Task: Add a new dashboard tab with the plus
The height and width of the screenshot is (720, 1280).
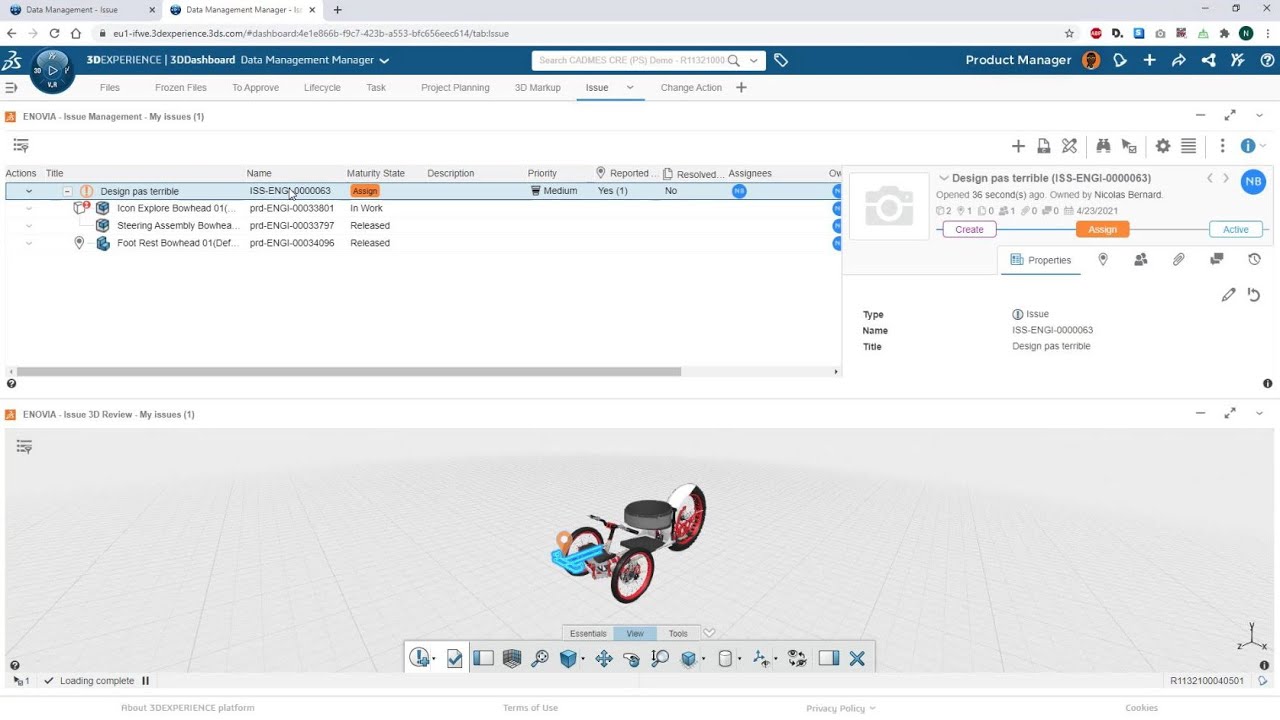Action: 741,87
